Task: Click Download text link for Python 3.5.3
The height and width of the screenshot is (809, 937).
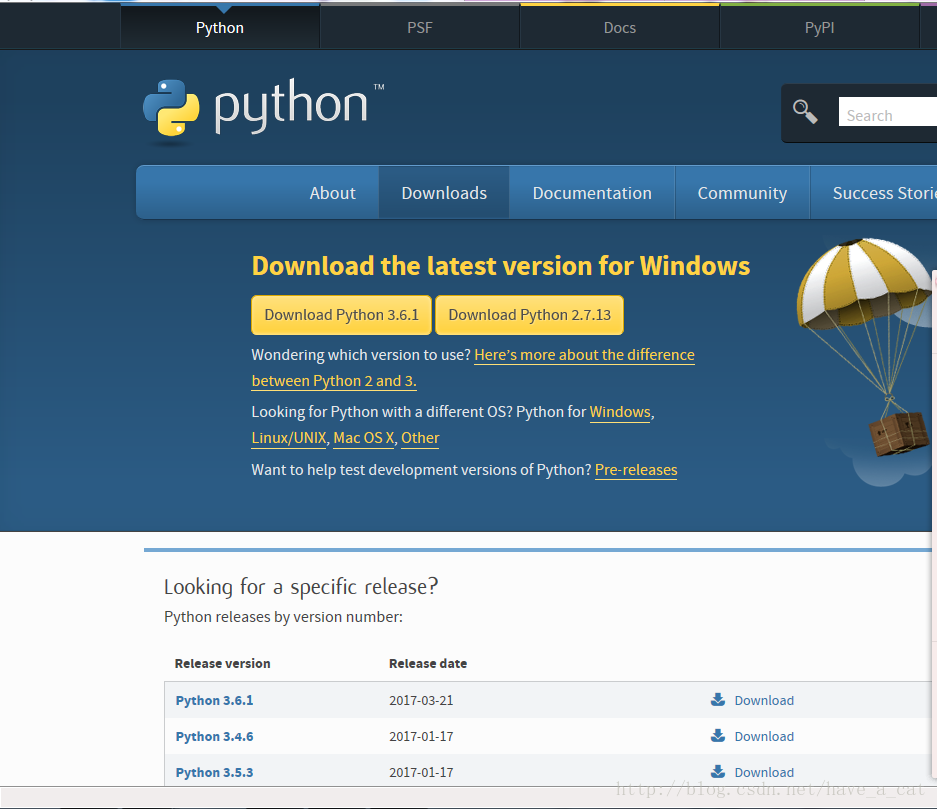Action: (x=764, y=772)
